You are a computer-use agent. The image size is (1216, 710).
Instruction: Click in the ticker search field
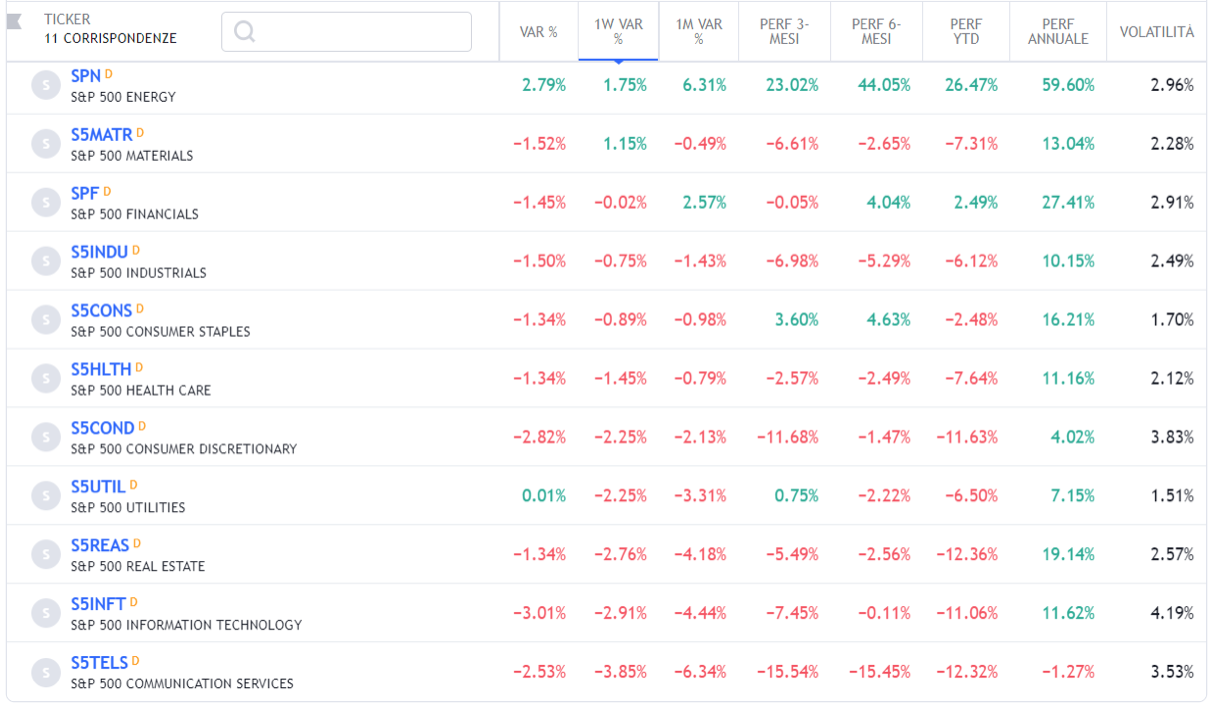click(x=360, y=32)
